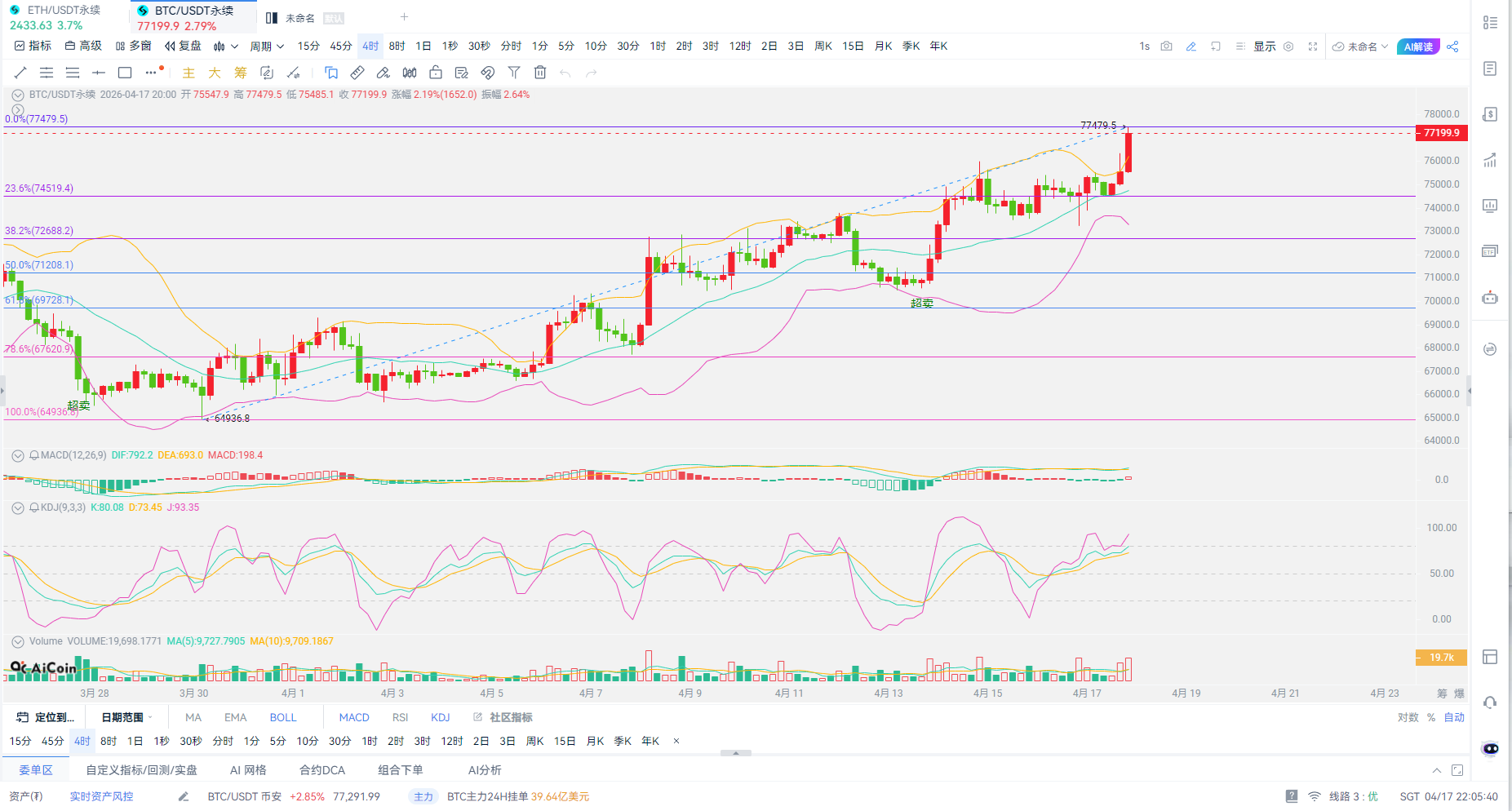Select the trend line drawing tool
This screenshot has width=1512, height=811.
coord(20,73)
